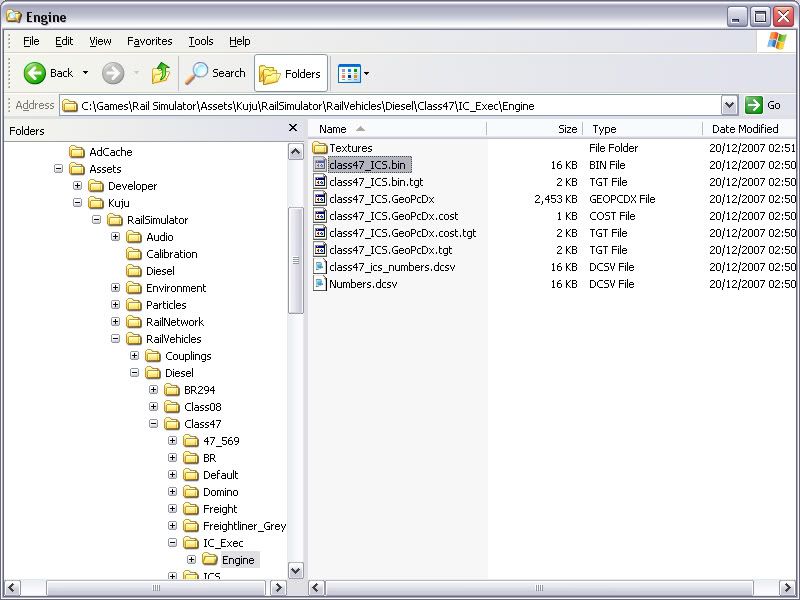Collapse the Assets tree node
The width and height of the screenshot is (800, 600).
click(x=58, y=168)
